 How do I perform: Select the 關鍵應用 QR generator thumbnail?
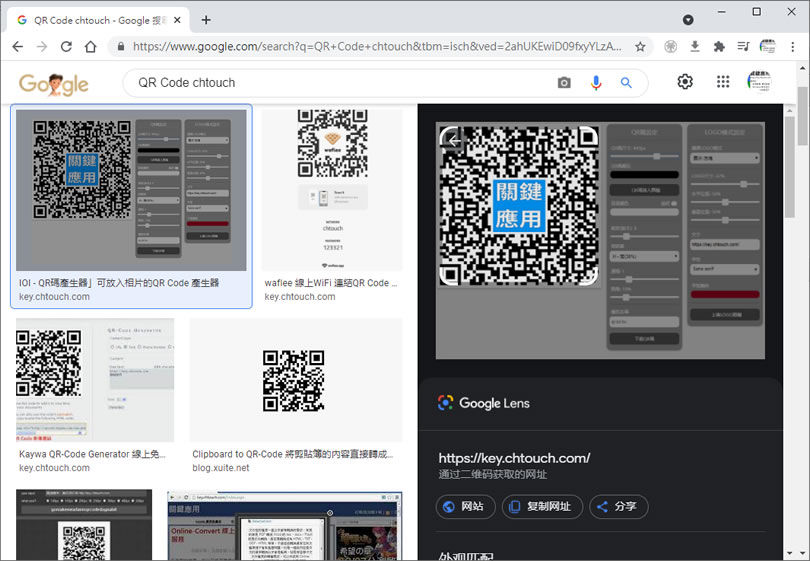[131, 190]
